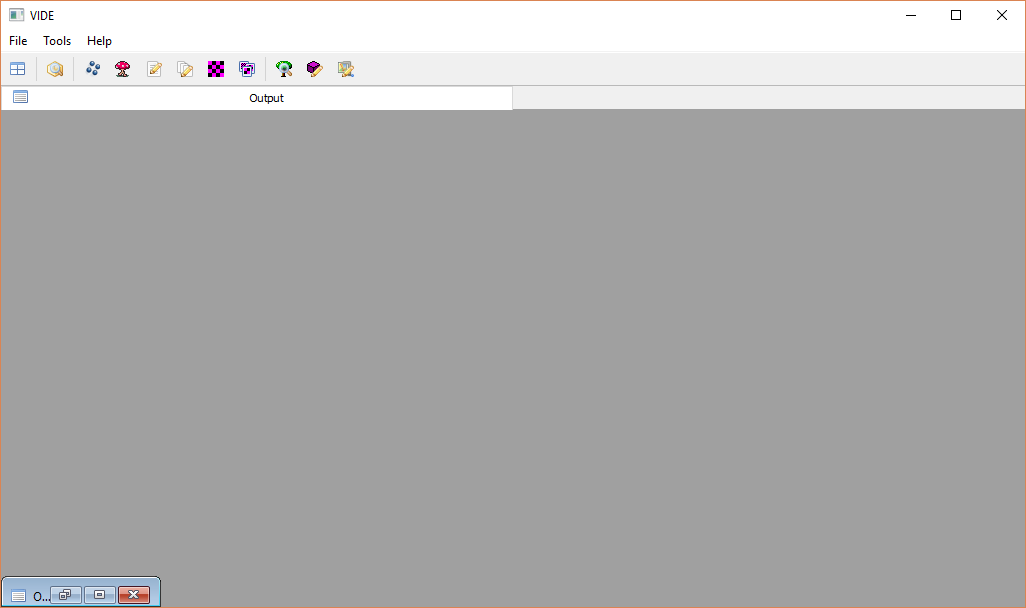
Task: Click the blue dots cluster toolbar icon
Action: click(93, 69)
